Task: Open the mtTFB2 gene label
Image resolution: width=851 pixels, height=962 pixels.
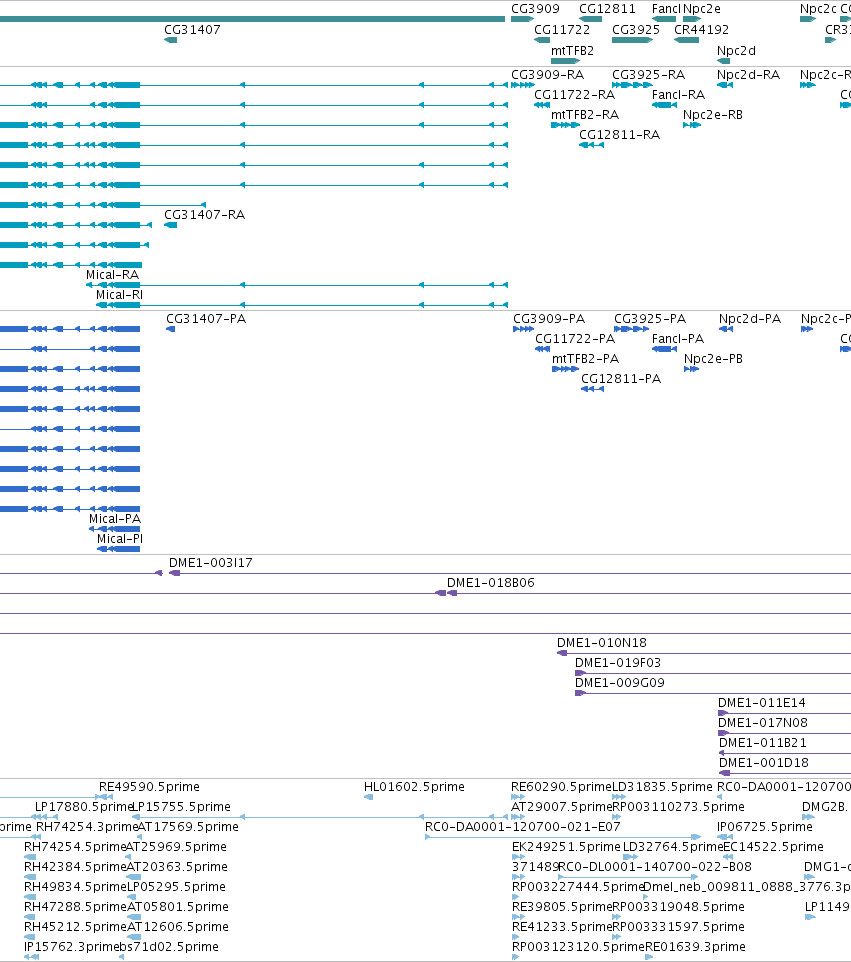Action: (x=572, y=50)
